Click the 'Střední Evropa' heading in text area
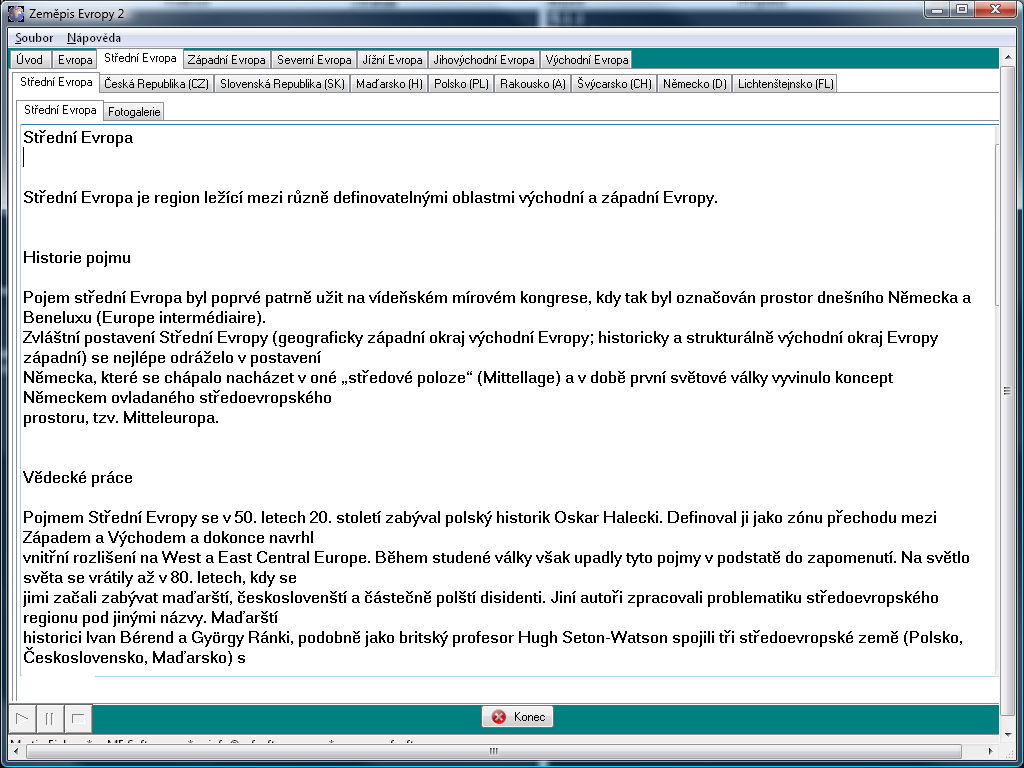 (x=78, y=138)
